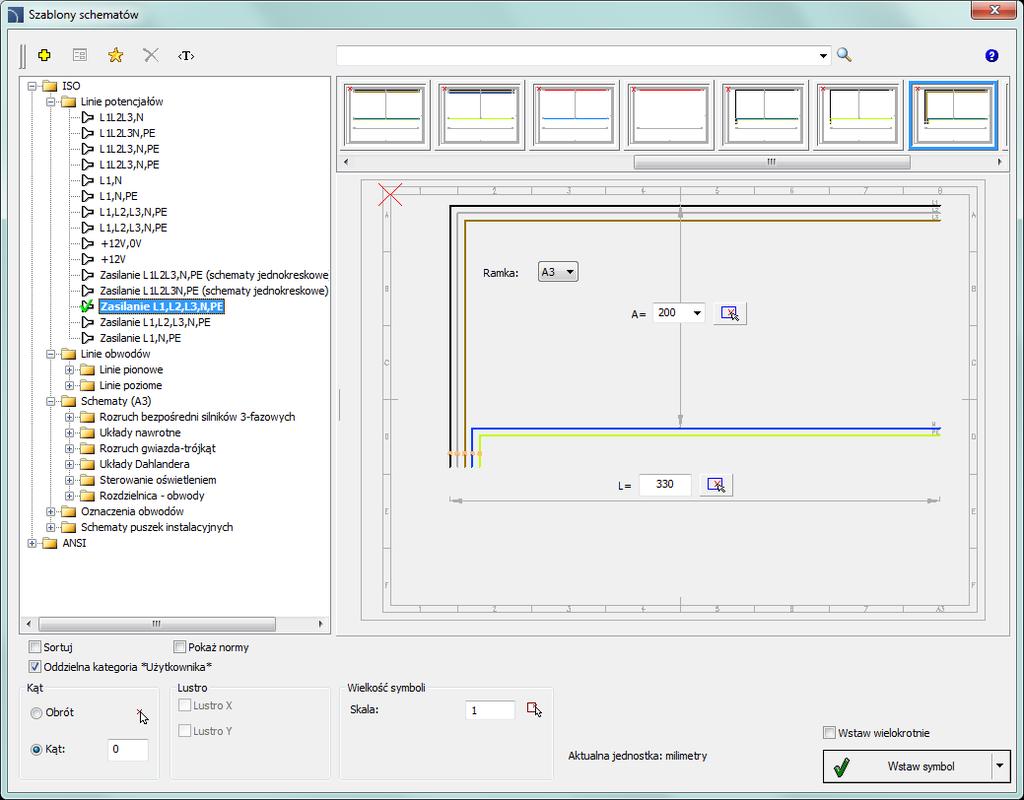Select the Schematy (A3) folder

tap(116, 401)
